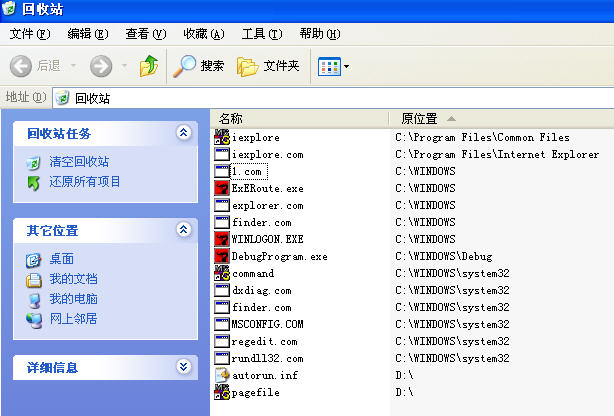
Task: Click the 我的文档 folder icon
Action: (x=34, y=280)
